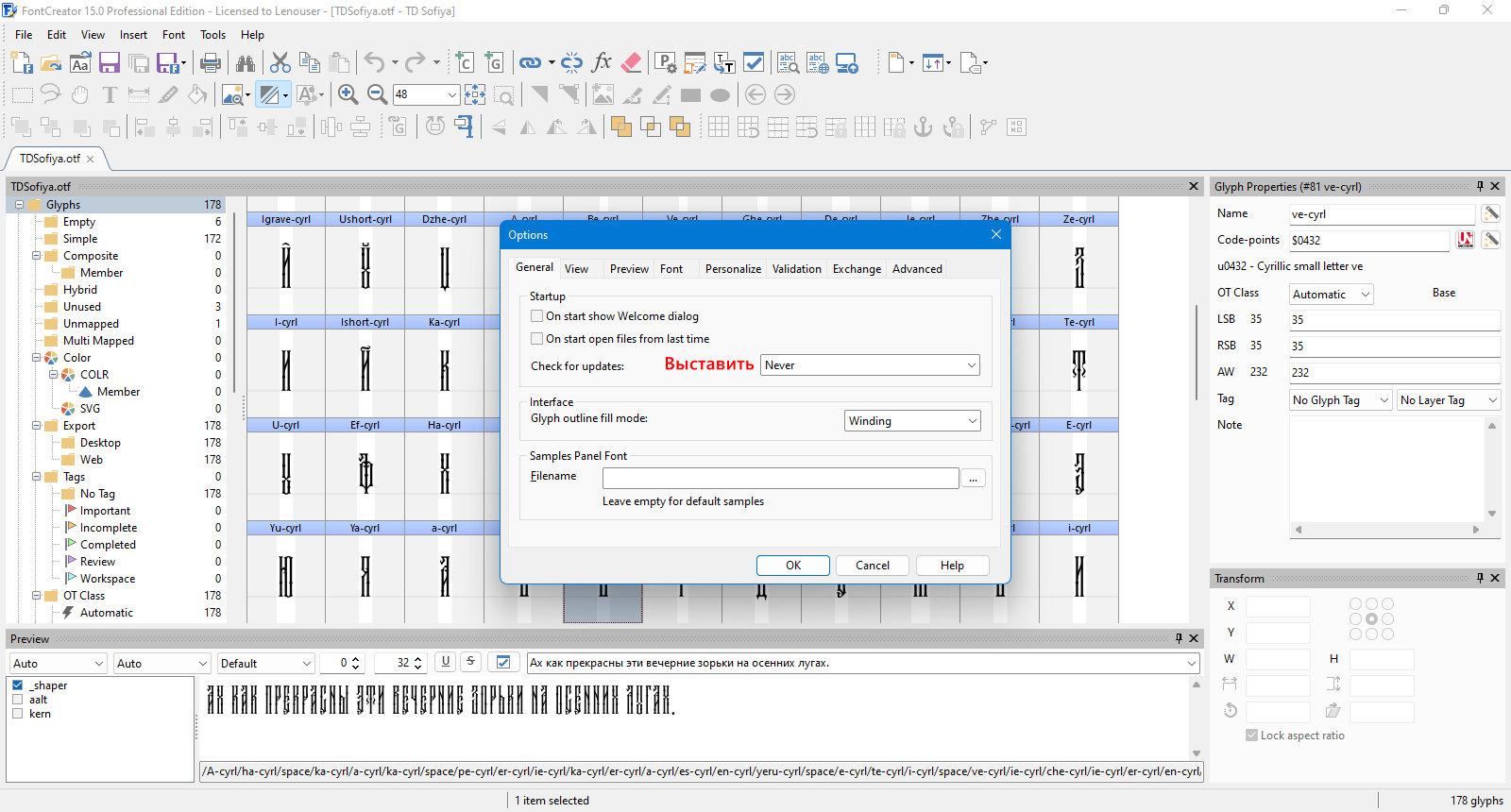The height and width of the screenshot is (812, 1511).
Task: Click the Previous glyph left arrow icon
Action: (x=755, y=94)
